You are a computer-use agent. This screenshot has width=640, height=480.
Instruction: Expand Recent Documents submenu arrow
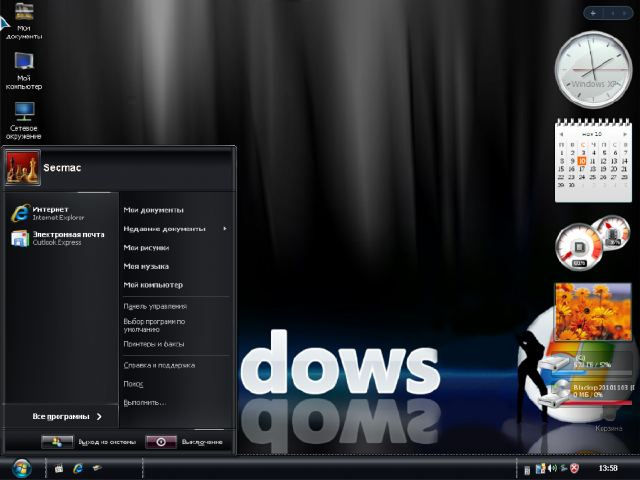pos(225,229)
